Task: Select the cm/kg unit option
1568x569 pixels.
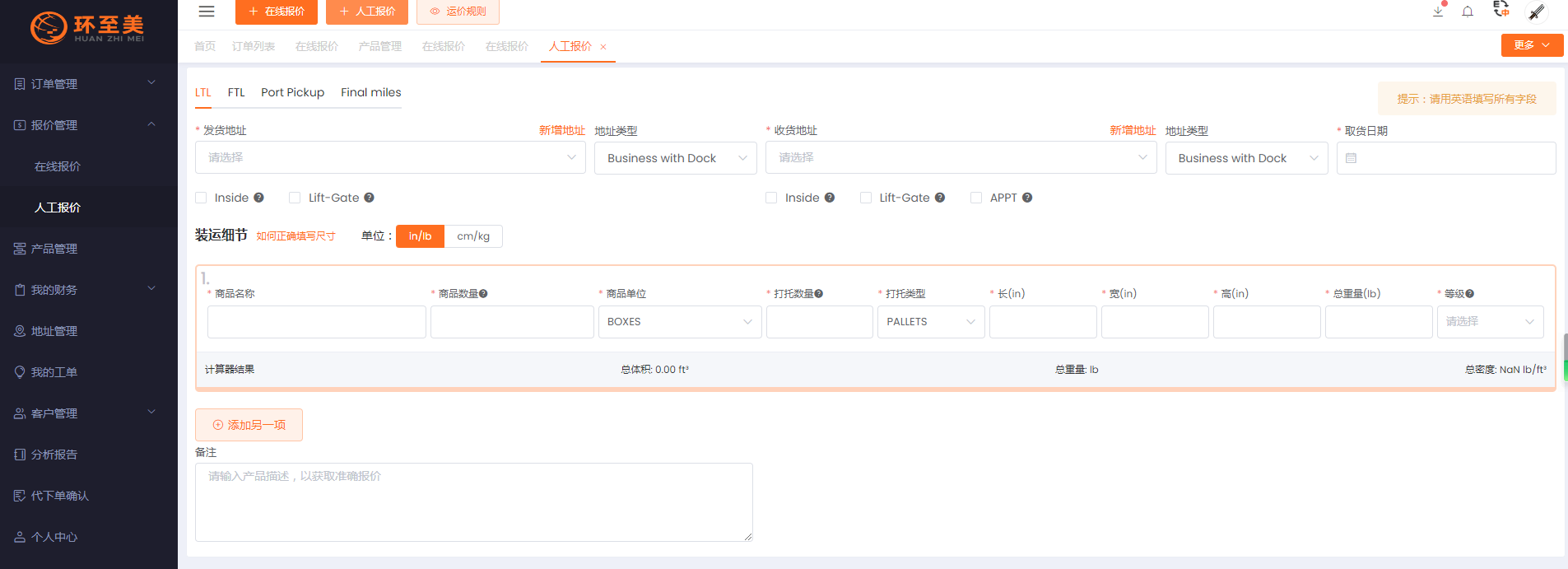Action: (x=473, y=236)
